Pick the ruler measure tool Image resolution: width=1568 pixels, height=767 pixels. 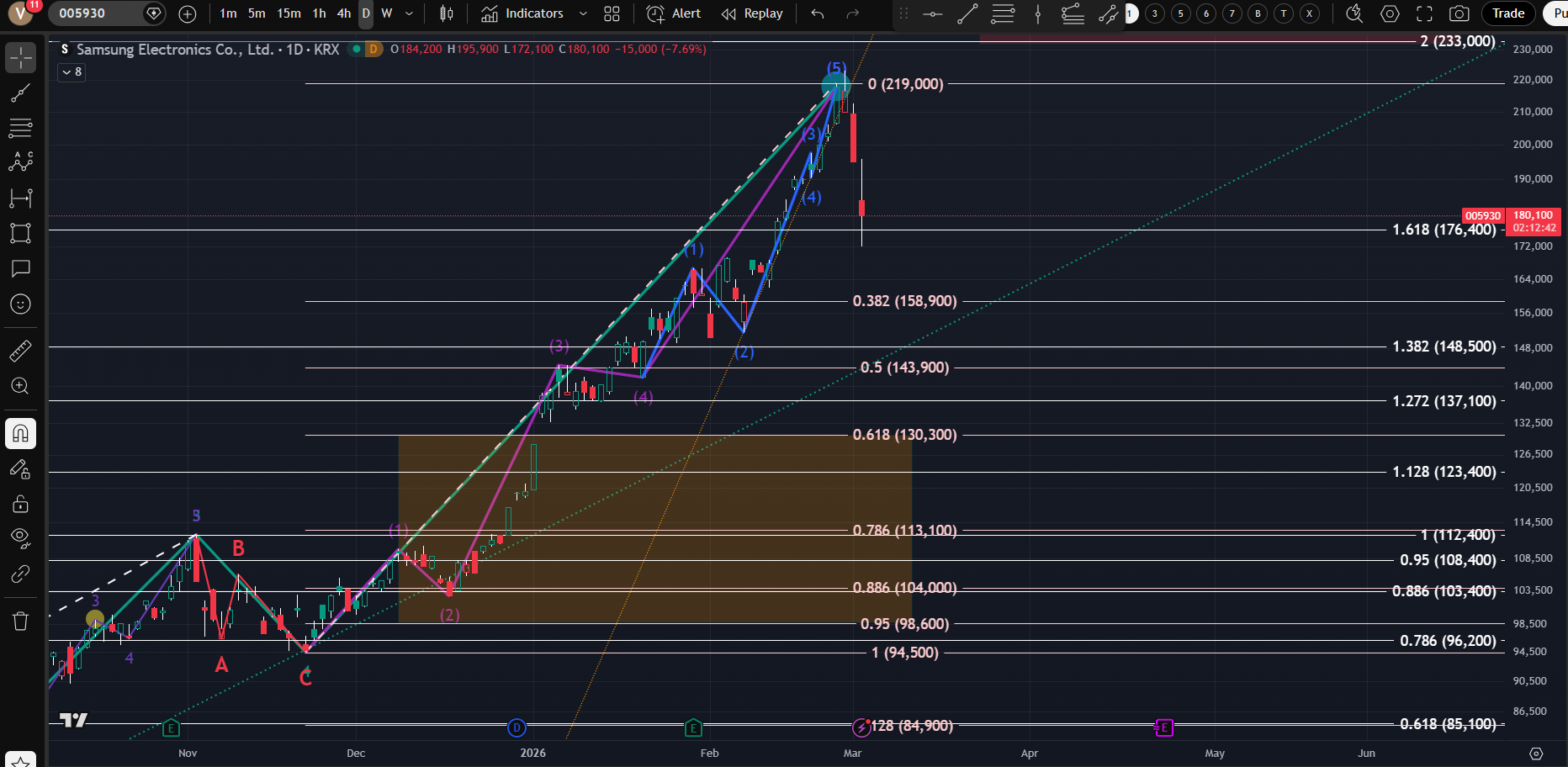(x=20, y=351)
